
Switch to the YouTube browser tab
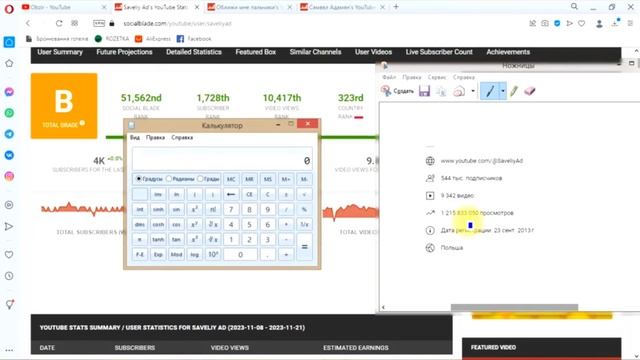point(63,7)
